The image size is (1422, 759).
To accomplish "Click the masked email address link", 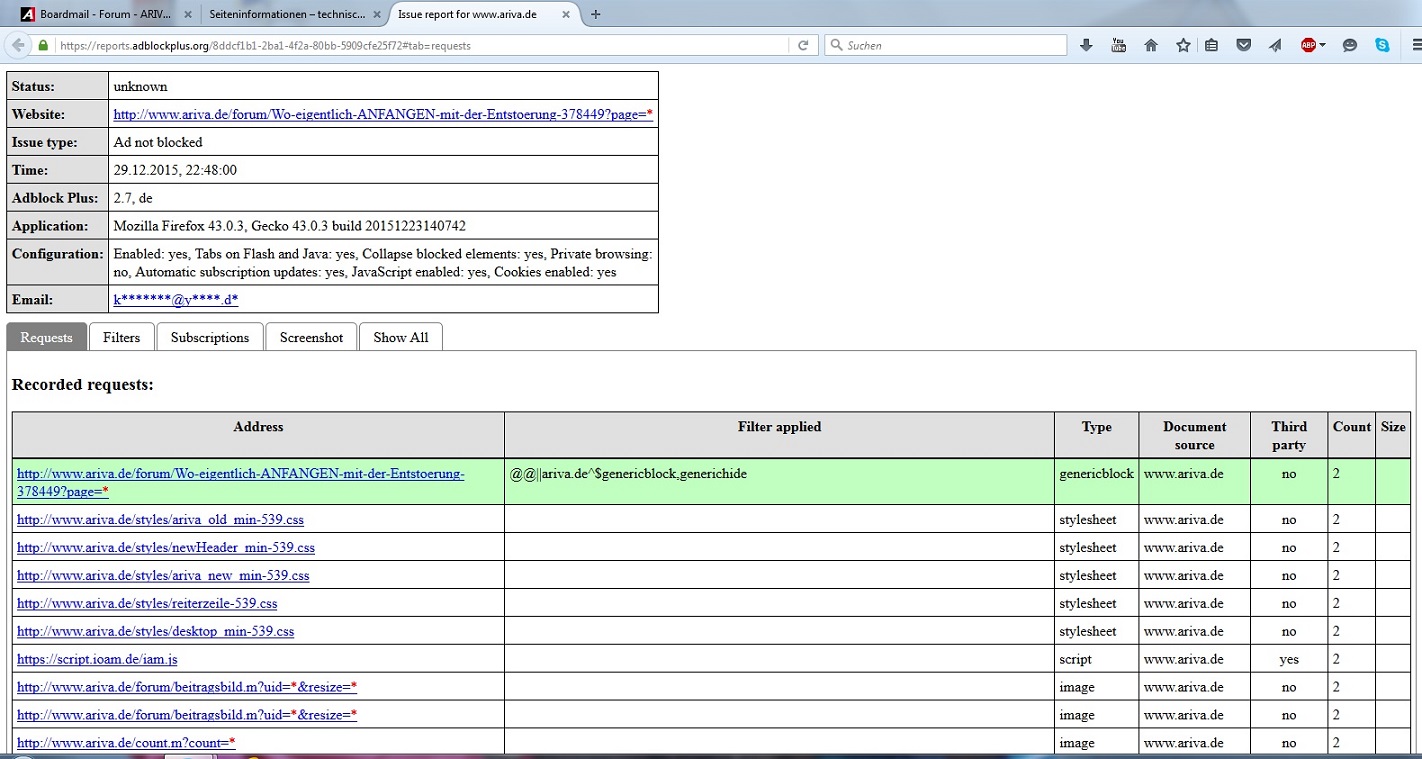I will point(176,299).
